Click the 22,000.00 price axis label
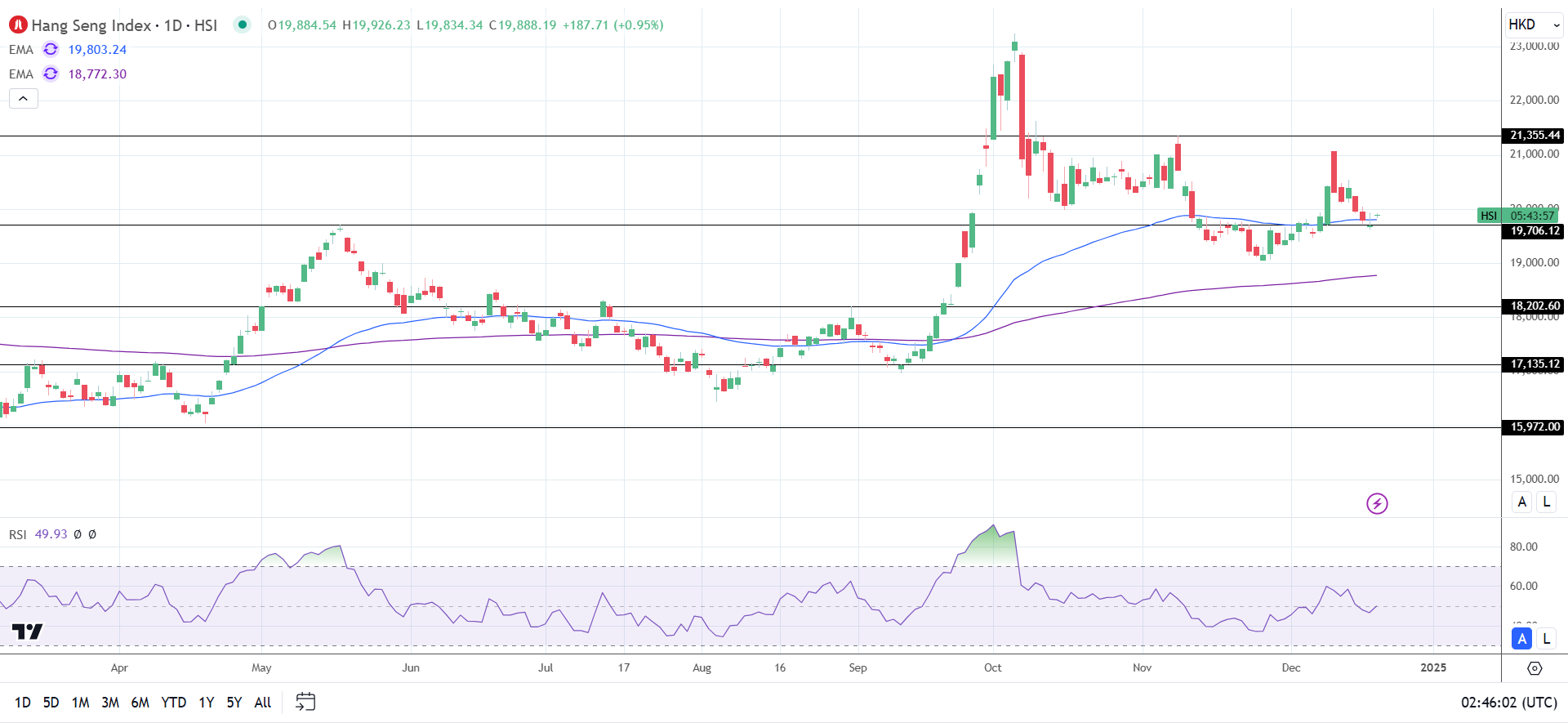Screen dimensions: 1568x723 tap(1535, 100)
